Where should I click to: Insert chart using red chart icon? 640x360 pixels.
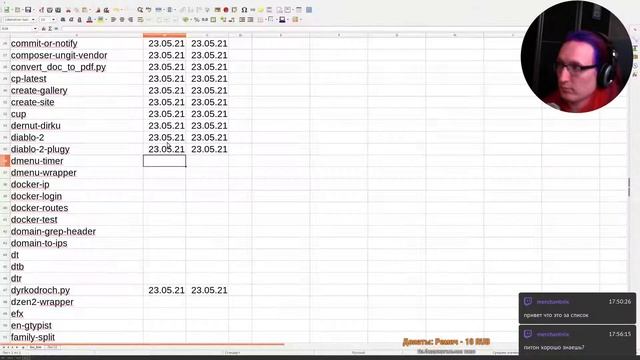coord(226,10)
